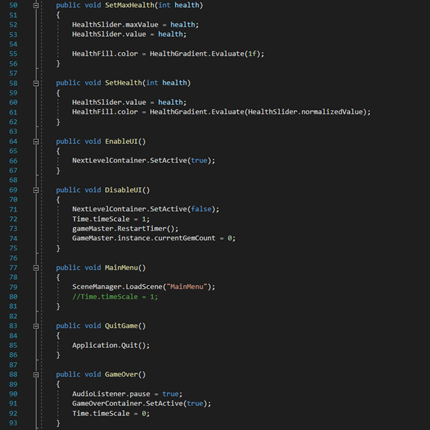430x430 pixels.
Task: Place cursor on commented Time.timeScale line
Action: pyautogui.click(x=115, y=297)
